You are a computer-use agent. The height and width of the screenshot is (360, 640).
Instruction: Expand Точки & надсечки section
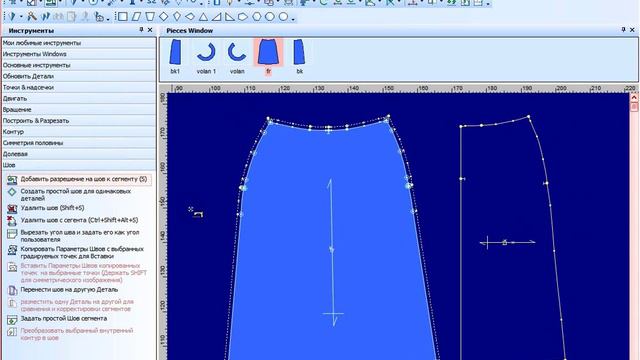point(79,87)
